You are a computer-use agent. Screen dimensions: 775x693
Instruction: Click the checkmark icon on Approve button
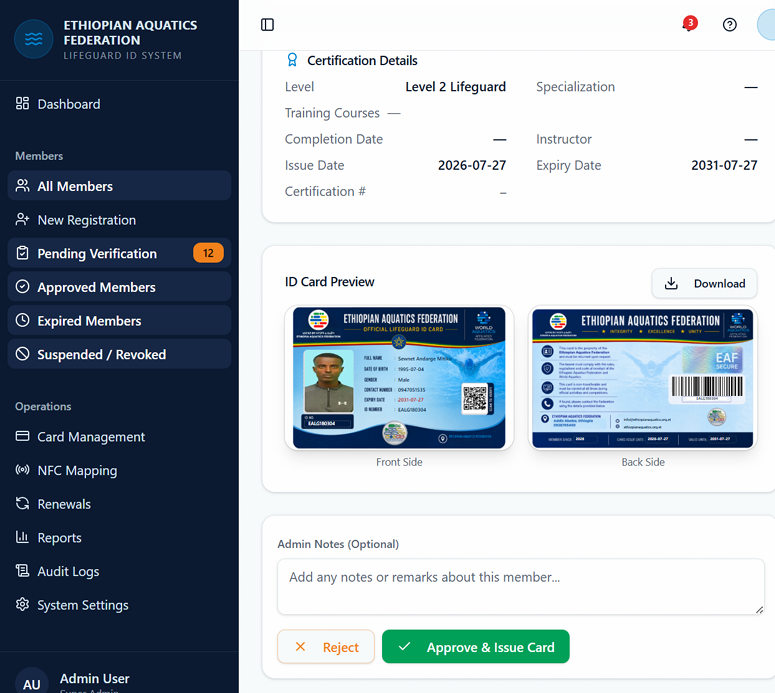pos(404,646)
